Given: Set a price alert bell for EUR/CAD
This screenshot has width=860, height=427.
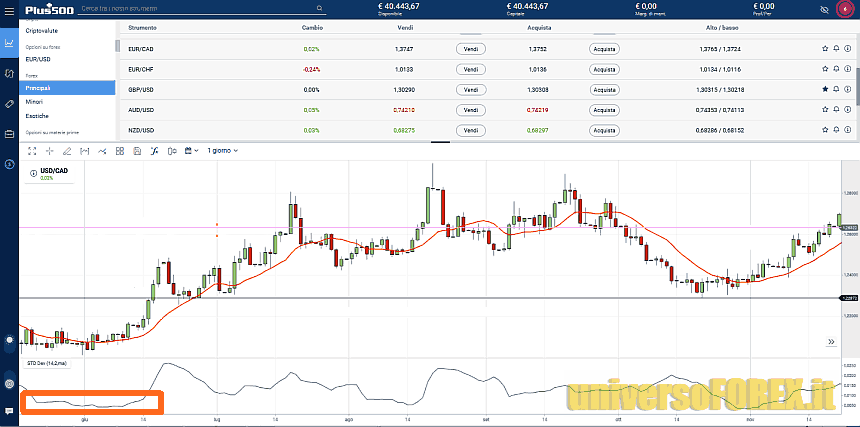Looking at the screenshot, I should (x=836, y=48).
